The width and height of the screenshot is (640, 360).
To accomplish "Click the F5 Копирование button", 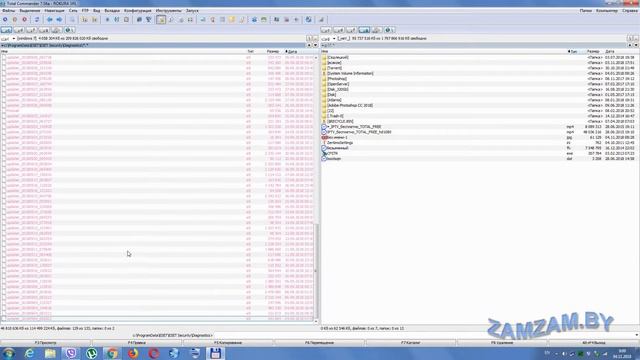I will [228, 343].
